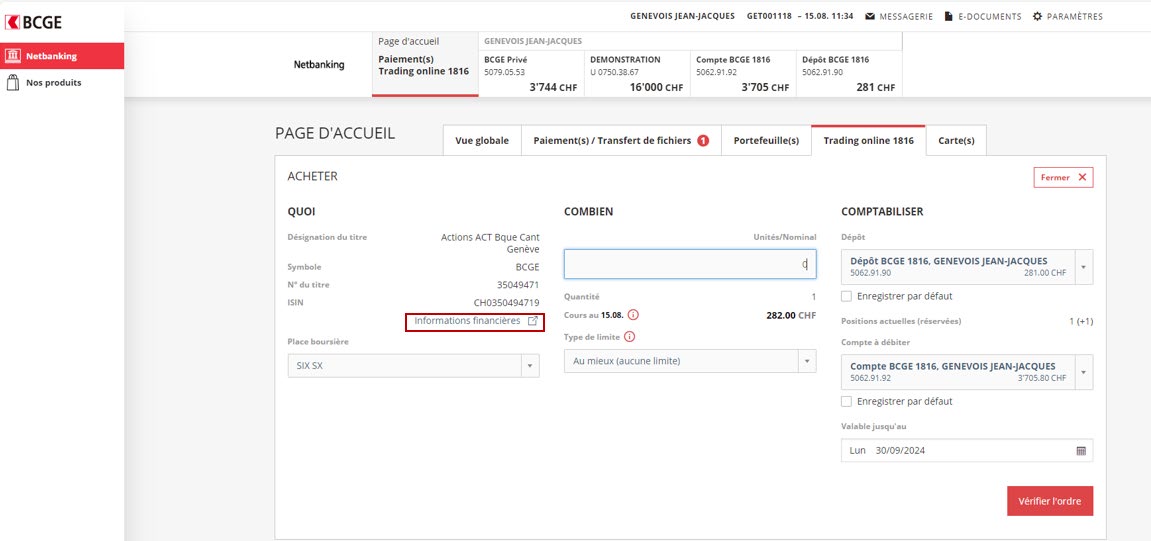Select BCGE Privé account tile
The width and height of the screenshot is (1151, 541).
point(531,73)
